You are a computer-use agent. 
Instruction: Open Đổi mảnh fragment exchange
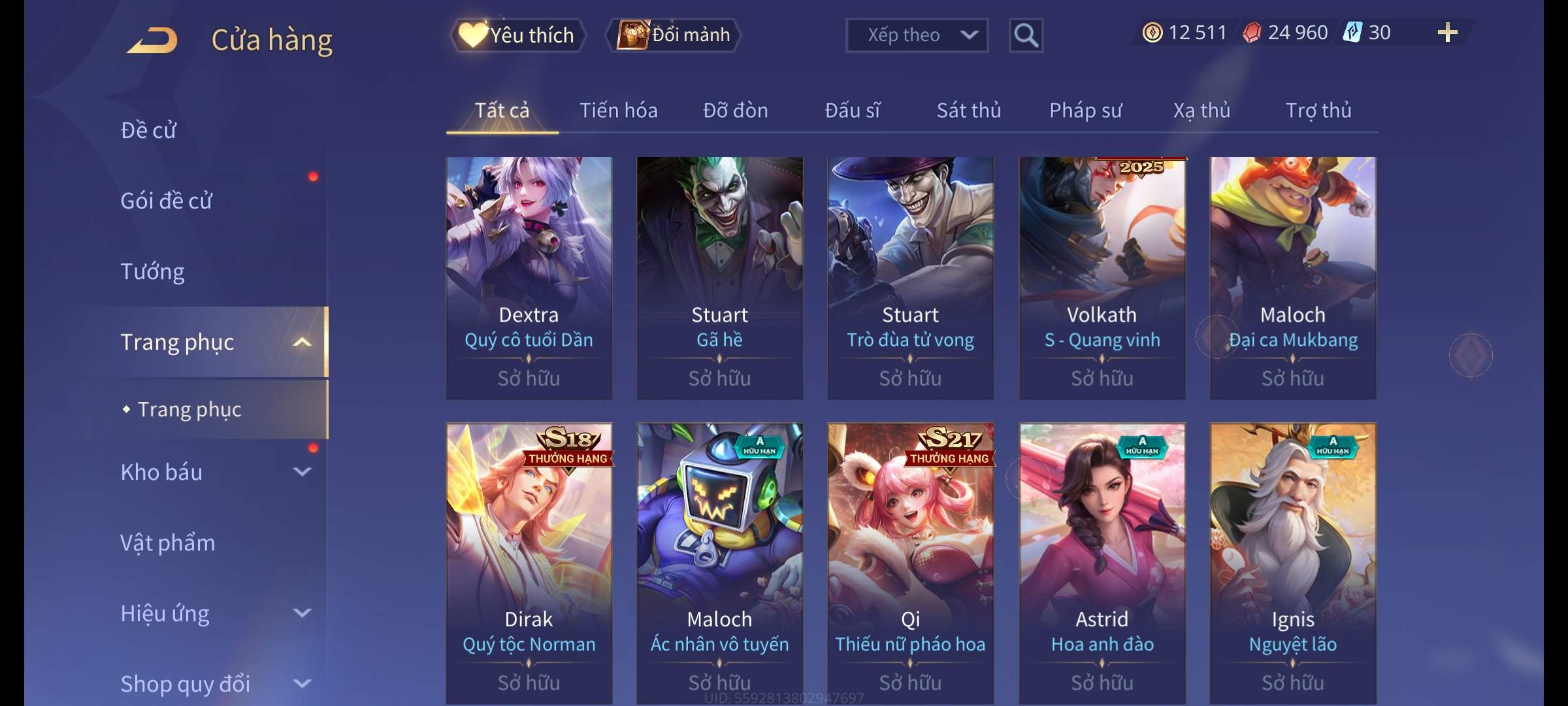click(674, 35)
